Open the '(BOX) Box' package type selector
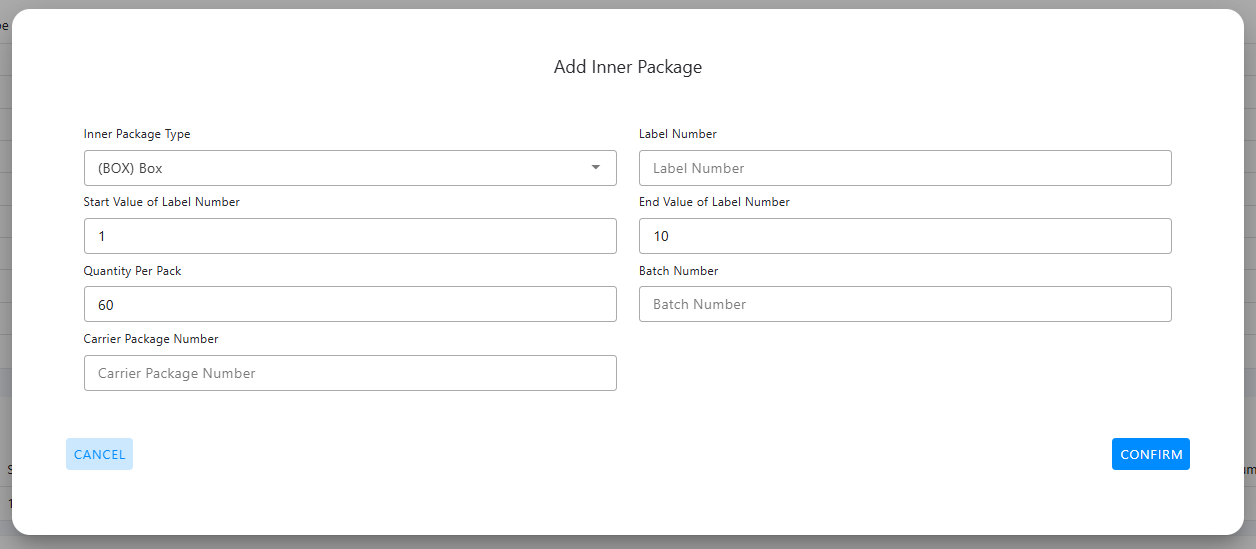The width and height of the screenshot is (1256, 549). 340,168
